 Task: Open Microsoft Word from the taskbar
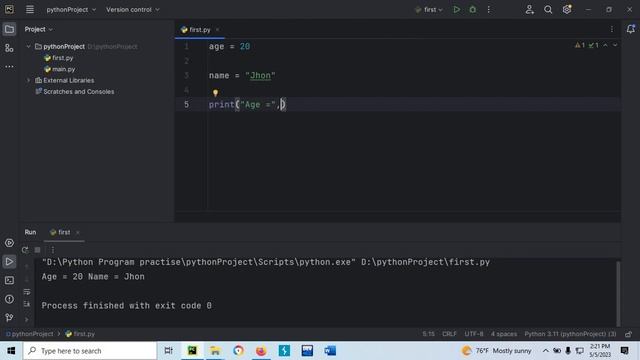point(330,351)
